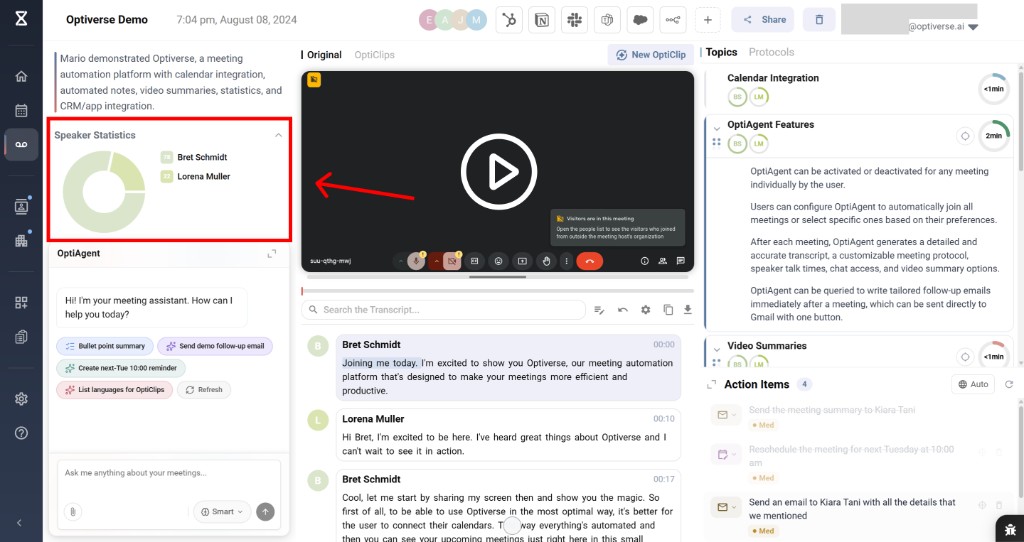The height and width of the screenshot is (542, 1024).
Task: Refresh the Action Items list
Action: (1009, 384)
